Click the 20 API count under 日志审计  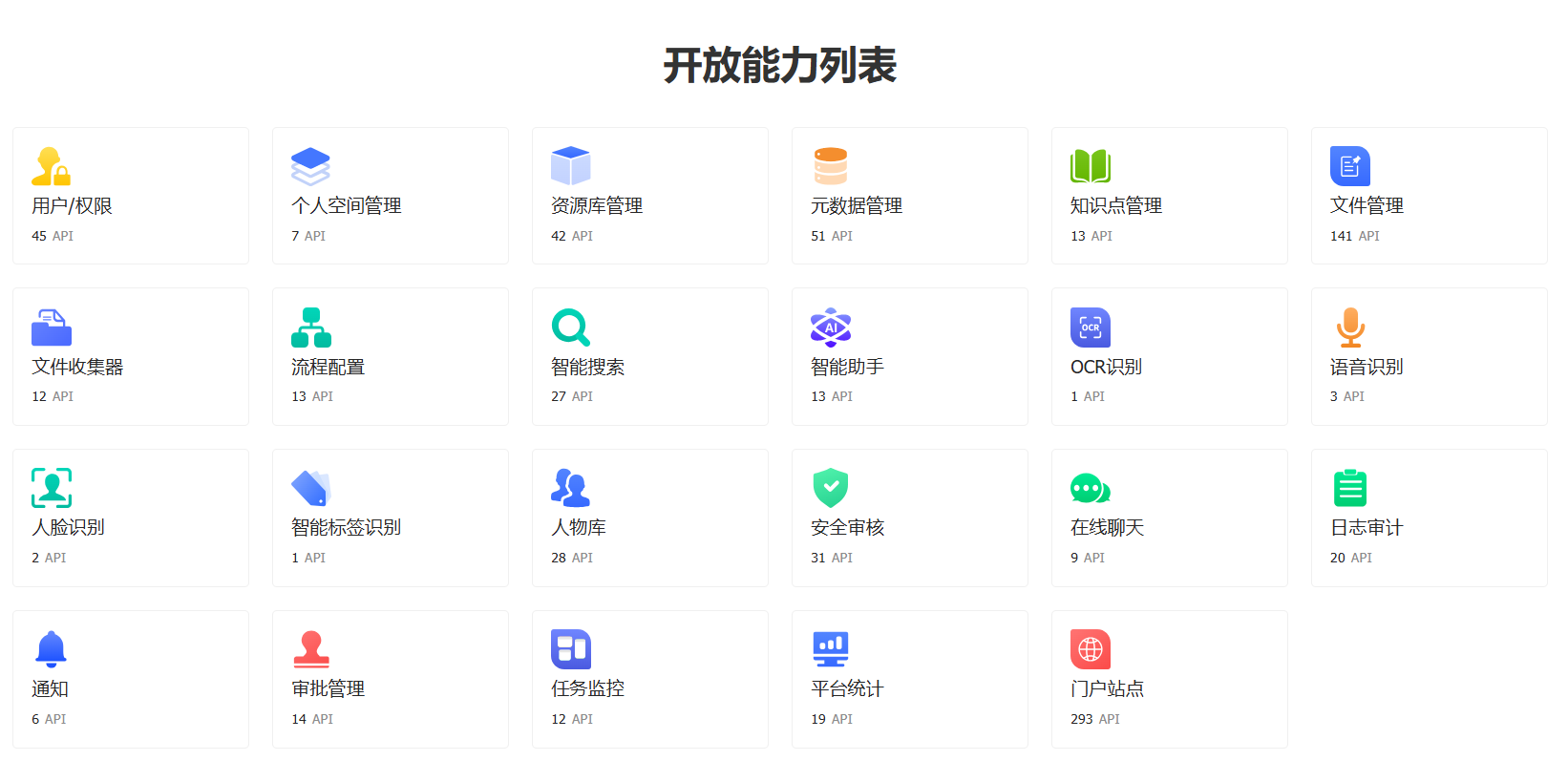pos(1350,558)
